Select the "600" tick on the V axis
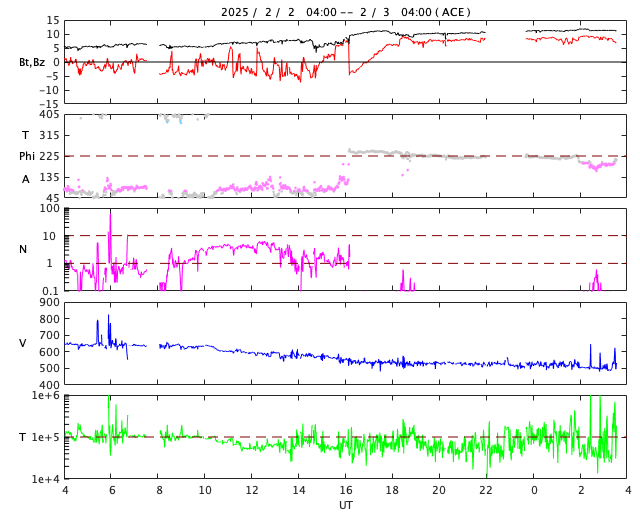This screenshot has height=512, width=640. 49,352
